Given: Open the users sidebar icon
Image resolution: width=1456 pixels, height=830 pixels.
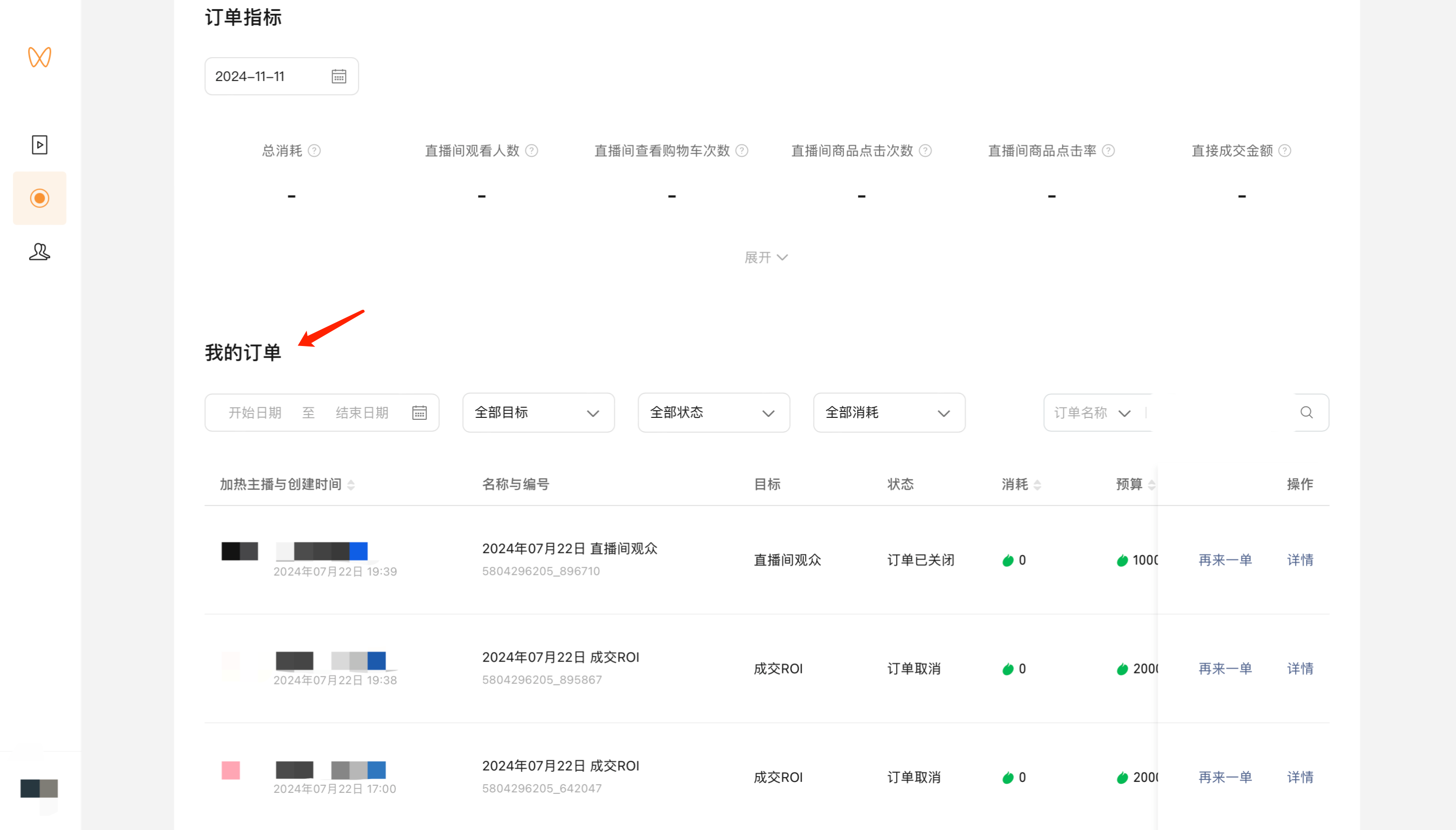Looking at the screenshot, I should pyautogui.click(x=40, y=251).
